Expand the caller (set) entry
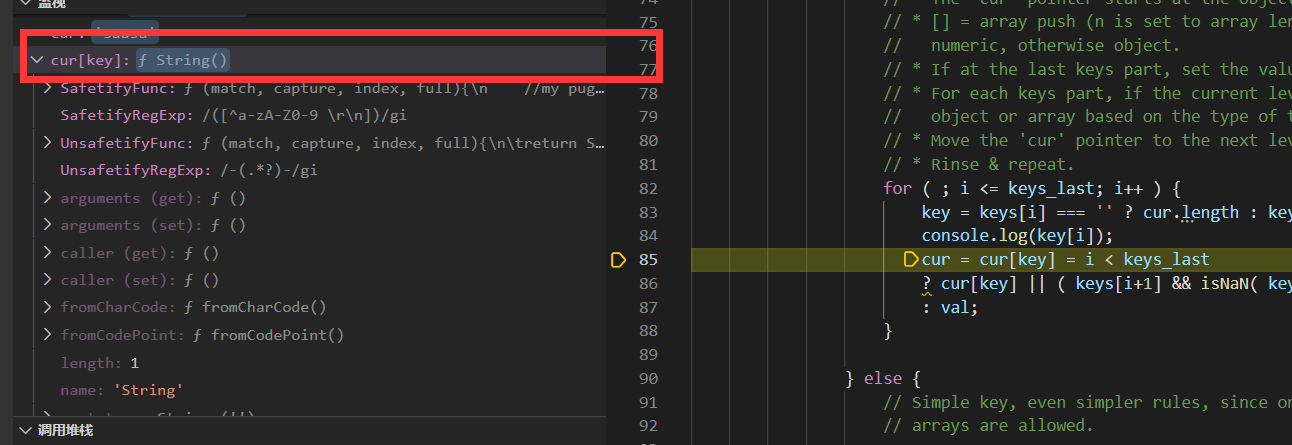Viewport: 1292px width, 445px height. [x=47, y=280]
